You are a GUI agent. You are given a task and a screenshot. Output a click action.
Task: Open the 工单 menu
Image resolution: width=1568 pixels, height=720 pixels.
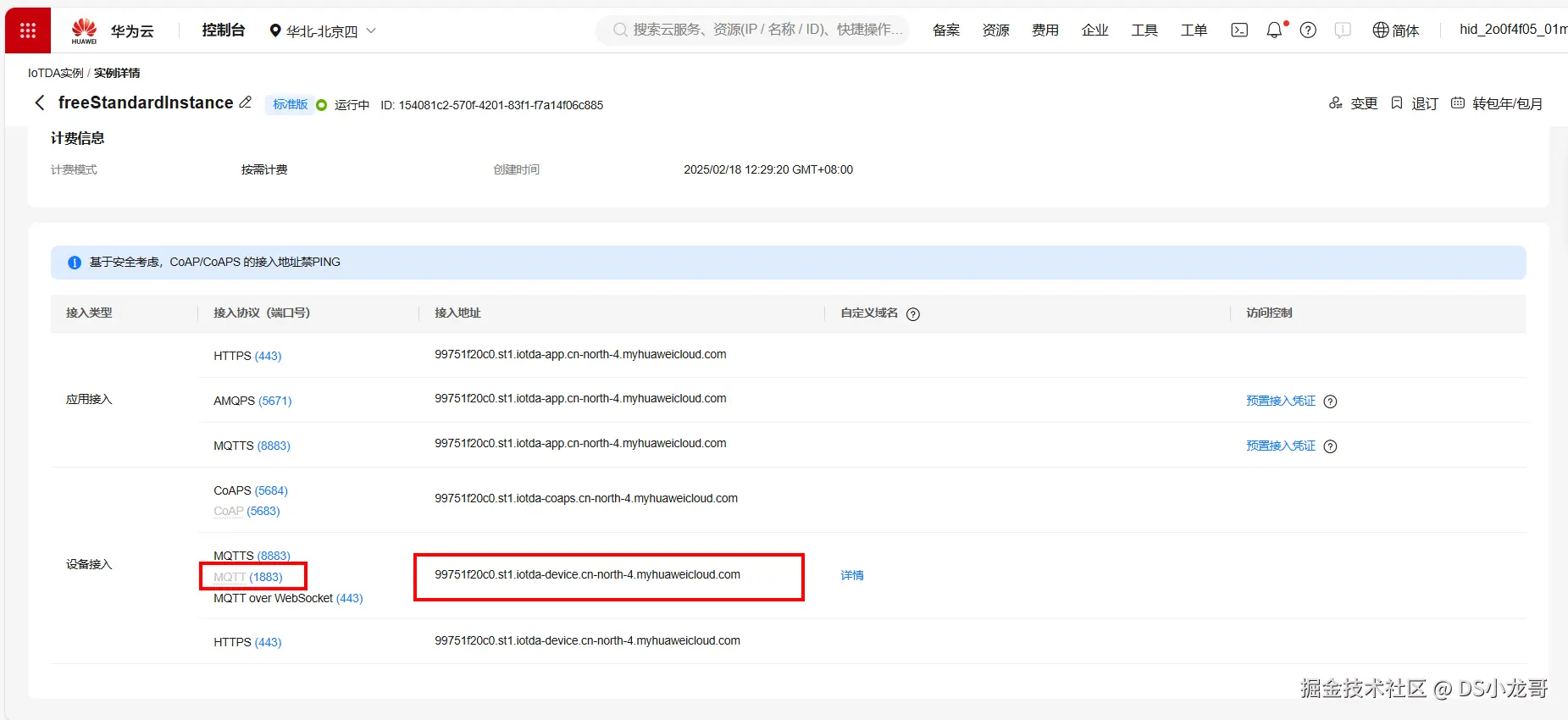click(x=1194, y=30)
